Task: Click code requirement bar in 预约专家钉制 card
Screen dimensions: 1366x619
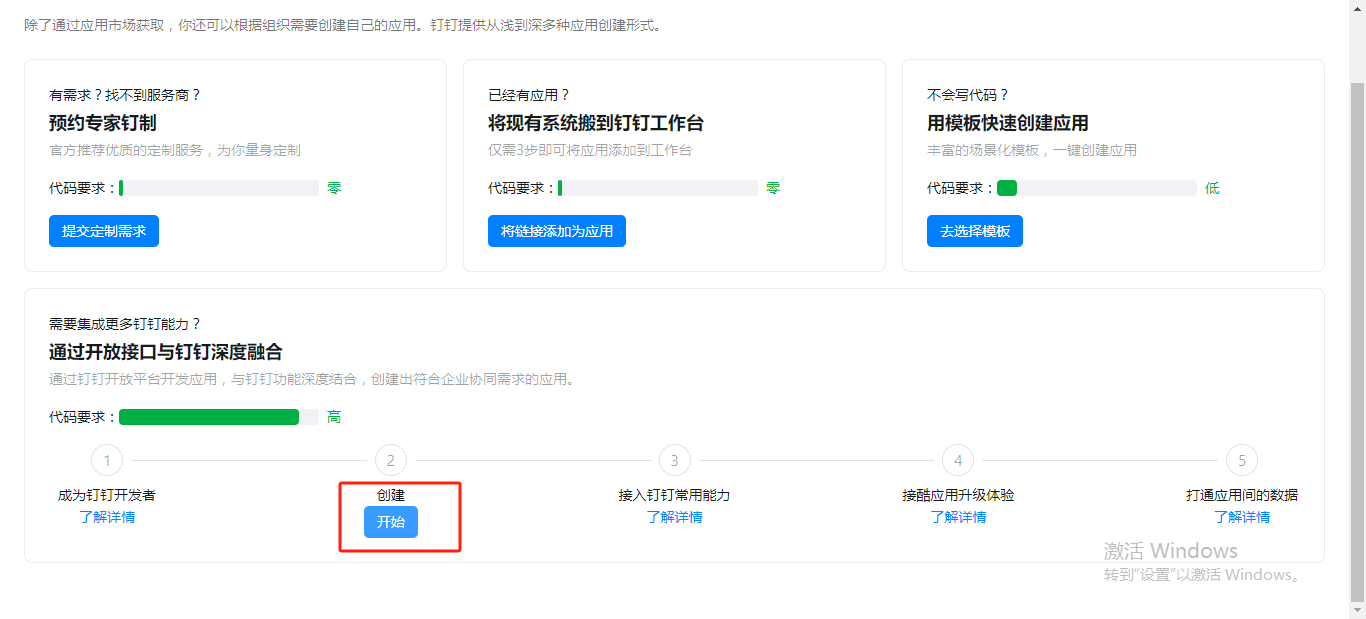Action: tap(219, 188)
